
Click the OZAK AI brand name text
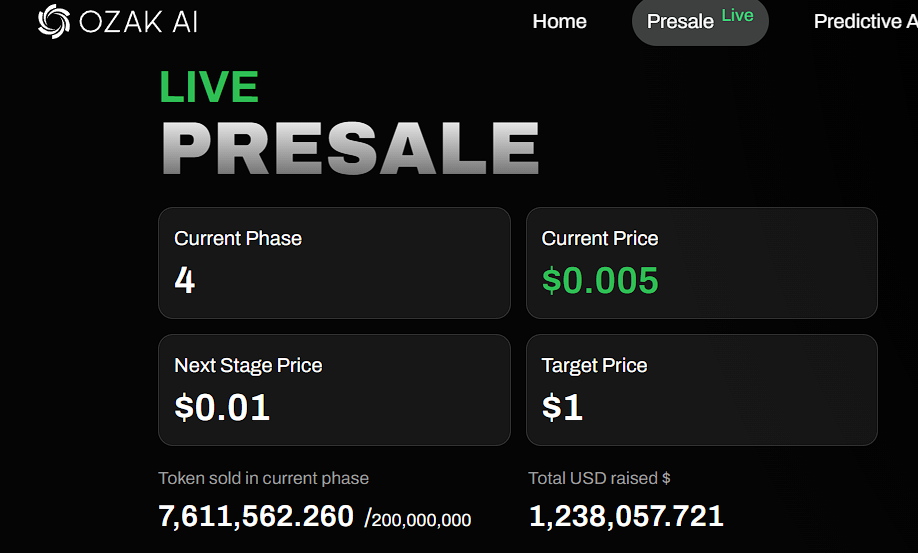138,22
